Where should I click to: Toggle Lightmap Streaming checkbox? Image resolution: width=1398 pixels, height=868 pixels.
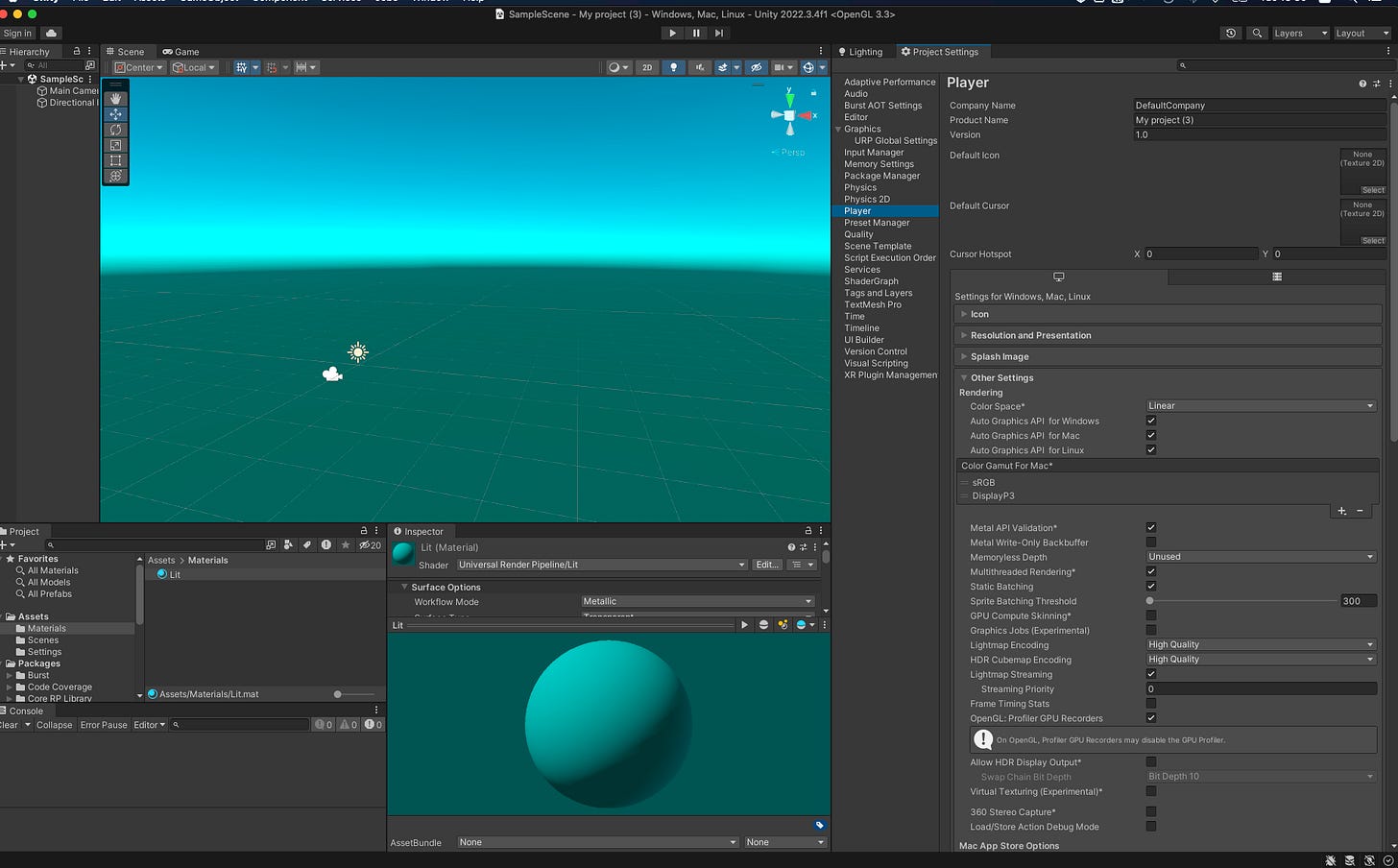coord(1151,674)
